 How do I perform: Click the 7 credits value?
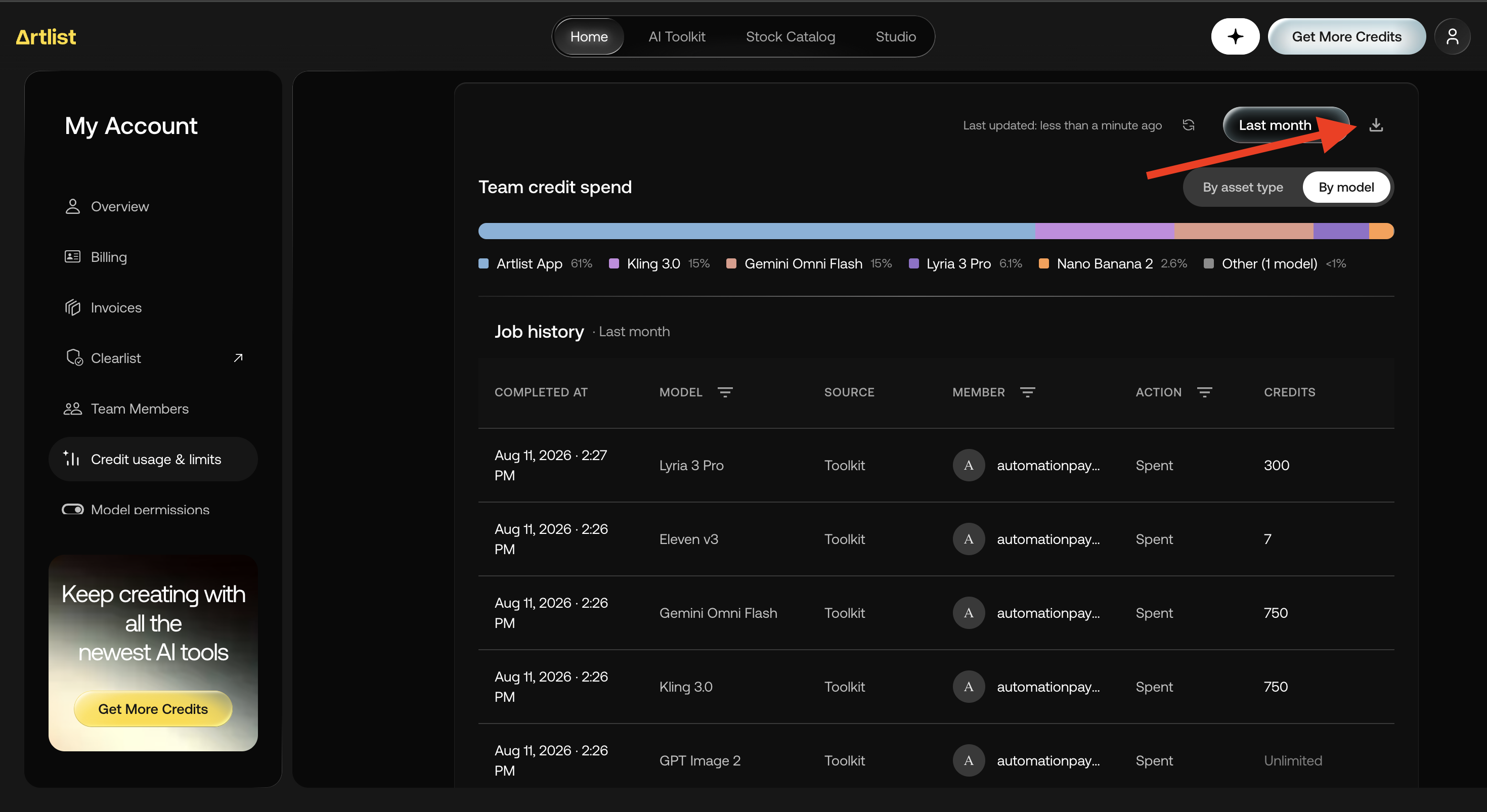1267,539
